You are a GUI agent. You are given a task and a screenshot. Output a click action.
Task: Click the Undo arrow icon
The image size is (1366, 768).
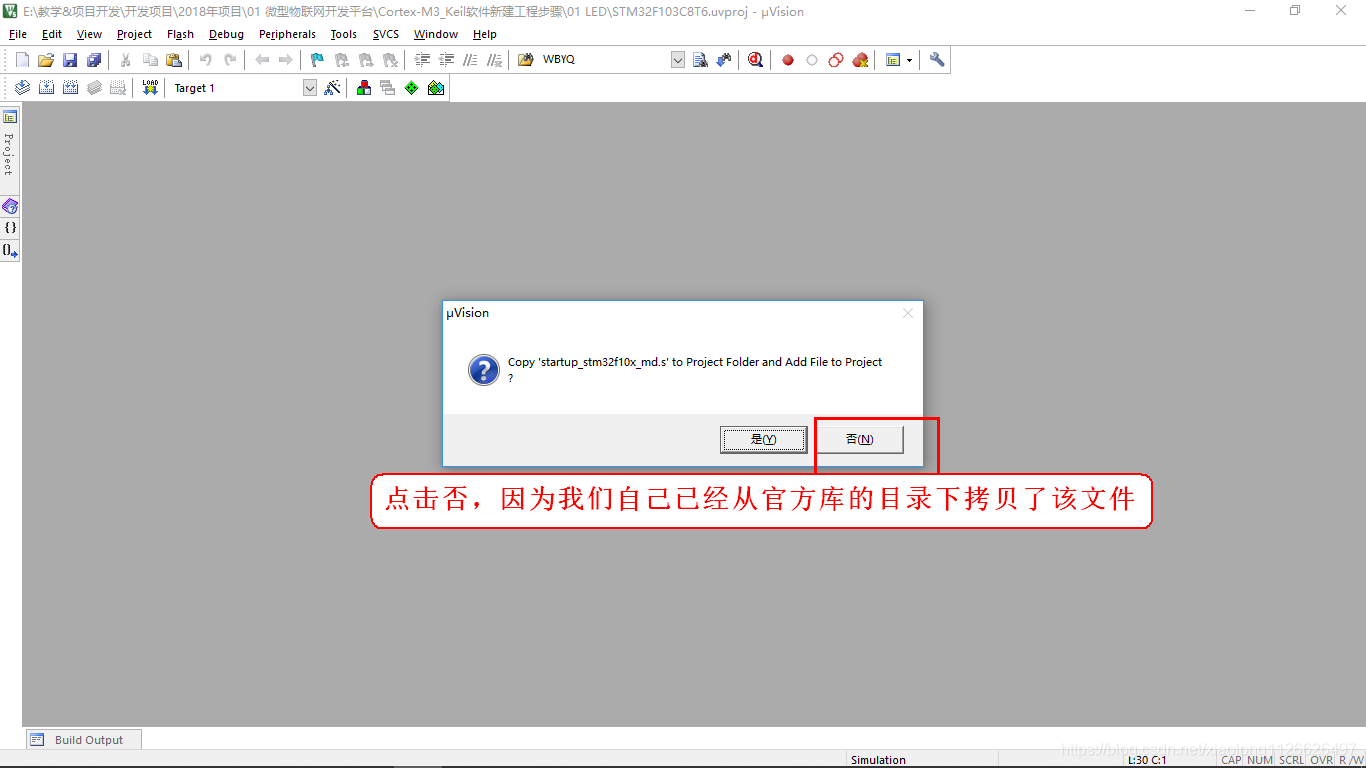click(206, 60)
